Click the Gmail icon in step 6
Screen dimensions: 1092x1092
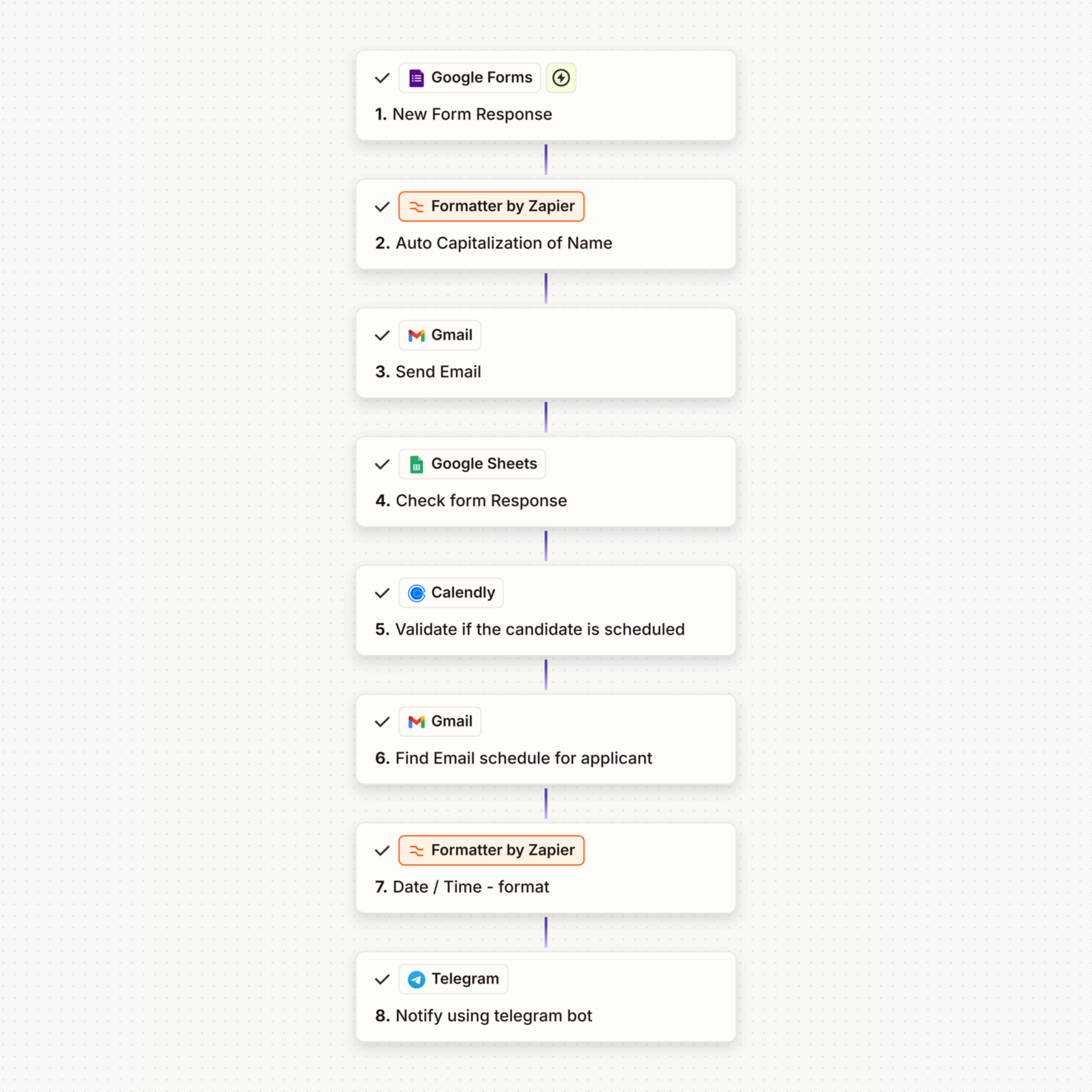pos(417,722)
